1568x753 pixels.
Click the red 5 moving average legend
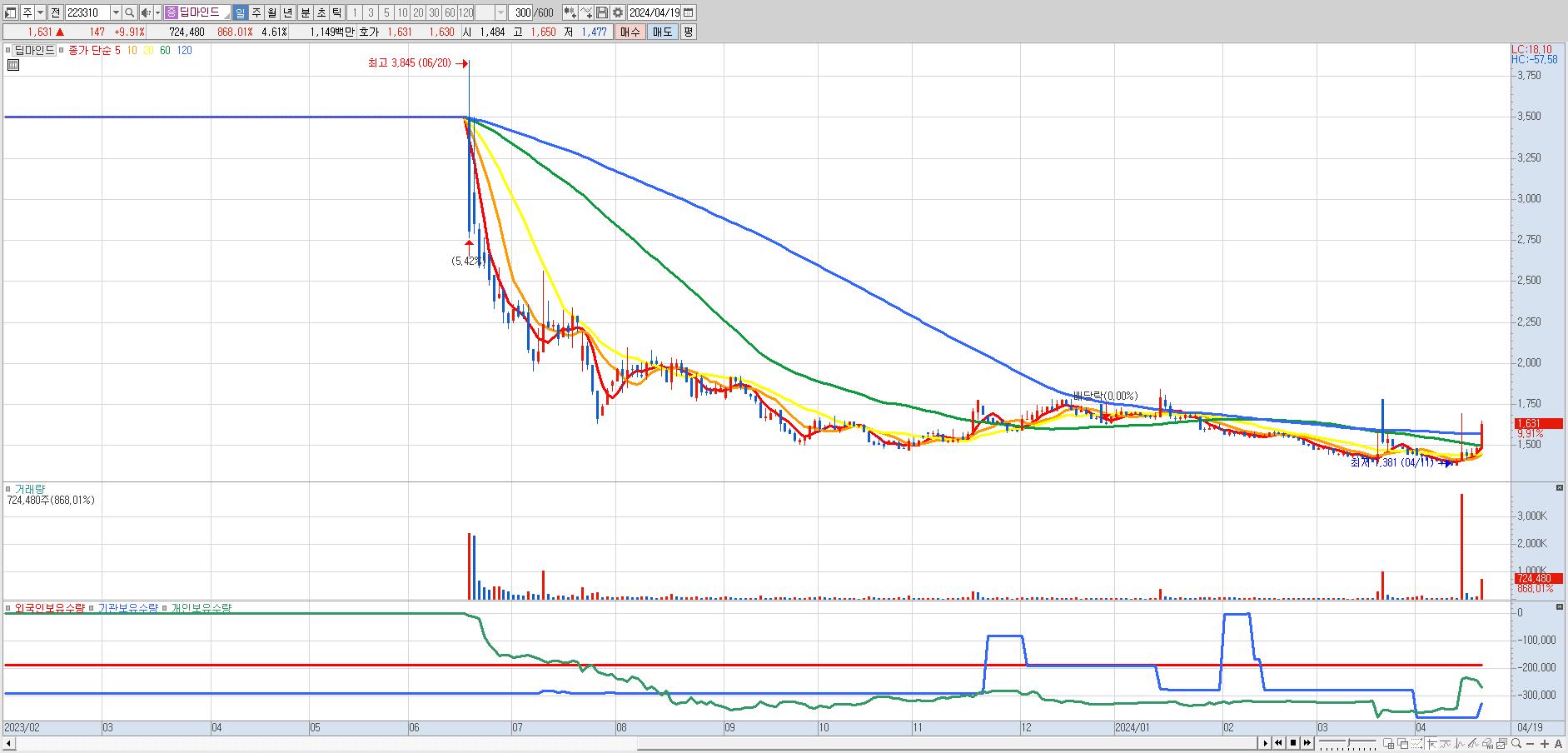tap(117, 51)
